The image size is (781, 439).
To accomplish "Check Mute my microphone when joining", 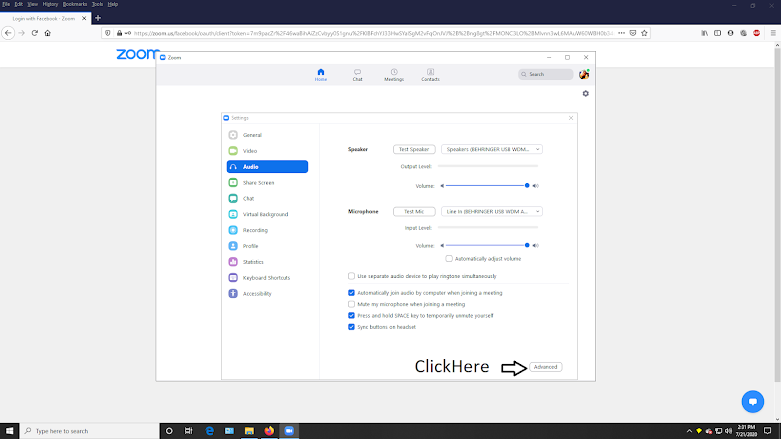I will [x=351, y=304].
